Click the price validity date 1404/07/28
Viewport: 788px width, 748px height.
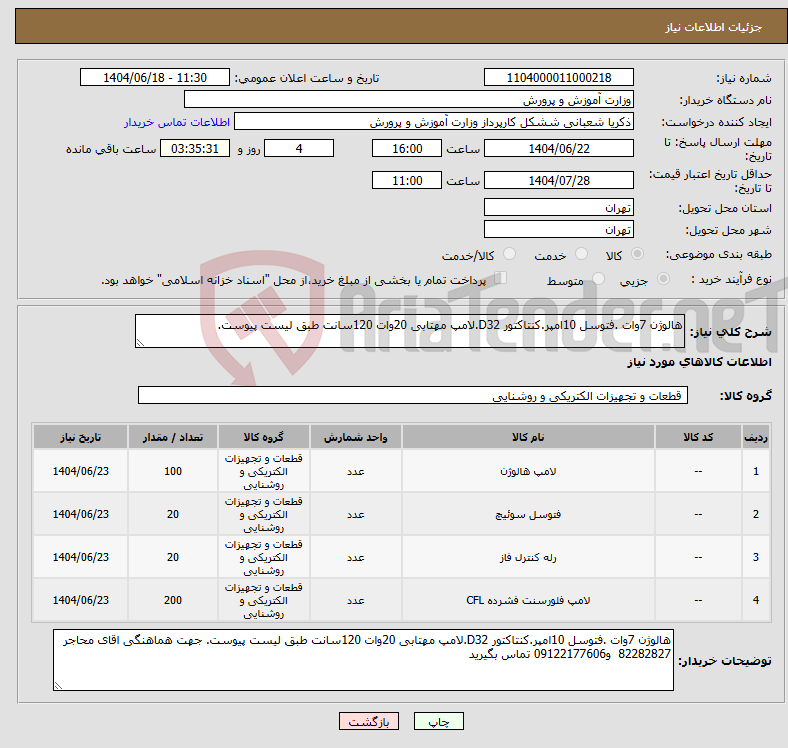pyautogui.click(x=558, y=180)
